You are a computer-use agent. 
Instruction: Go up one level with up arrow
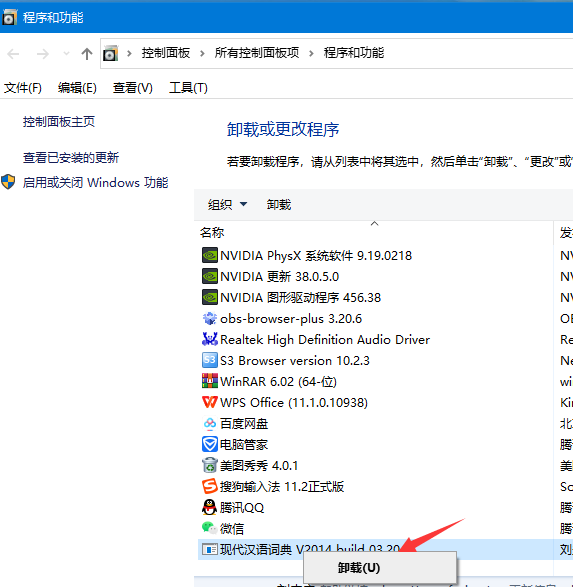[x=87, y=54]
